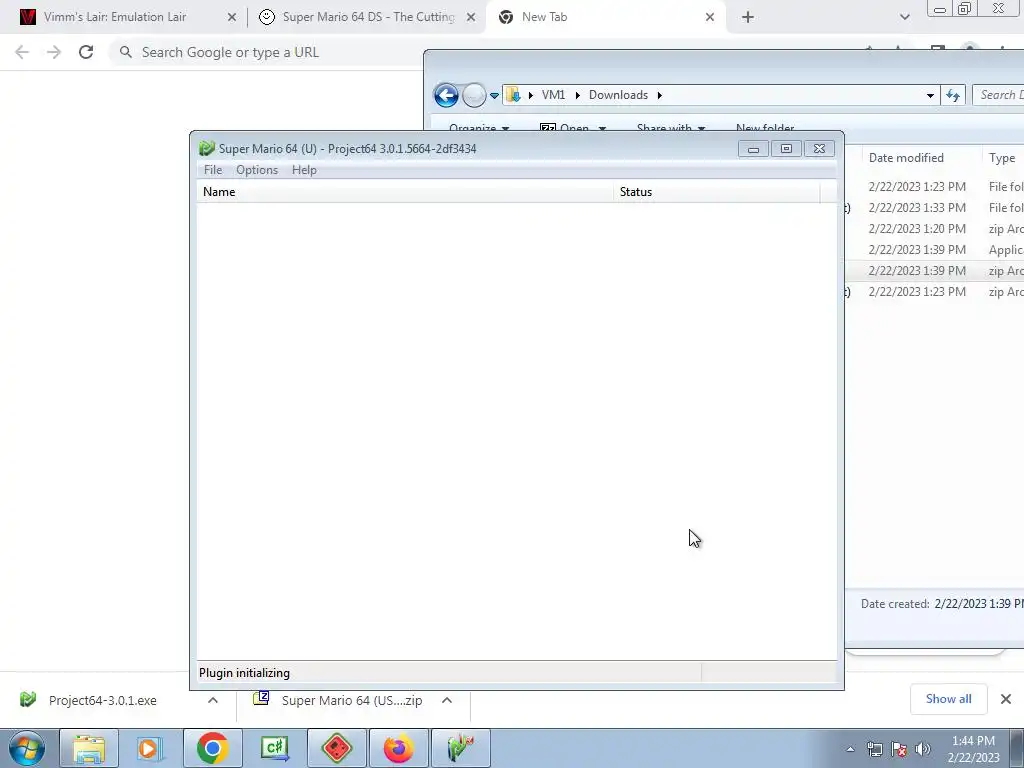Click the network tray icon
The height and width of the screenshot is (768, 1024).
[874, 749]
